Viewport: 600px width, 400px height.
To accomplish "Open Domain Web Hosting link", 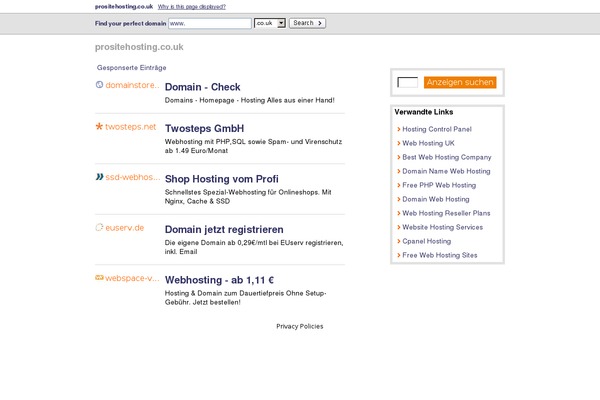I will pos(435,199).
